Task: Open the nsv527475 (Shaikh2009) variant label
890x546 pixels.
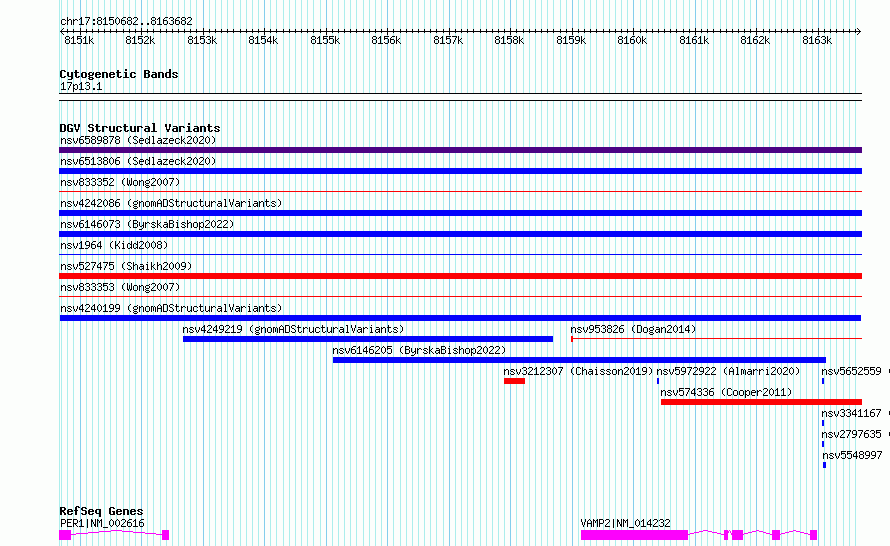Action: point(126,266)
